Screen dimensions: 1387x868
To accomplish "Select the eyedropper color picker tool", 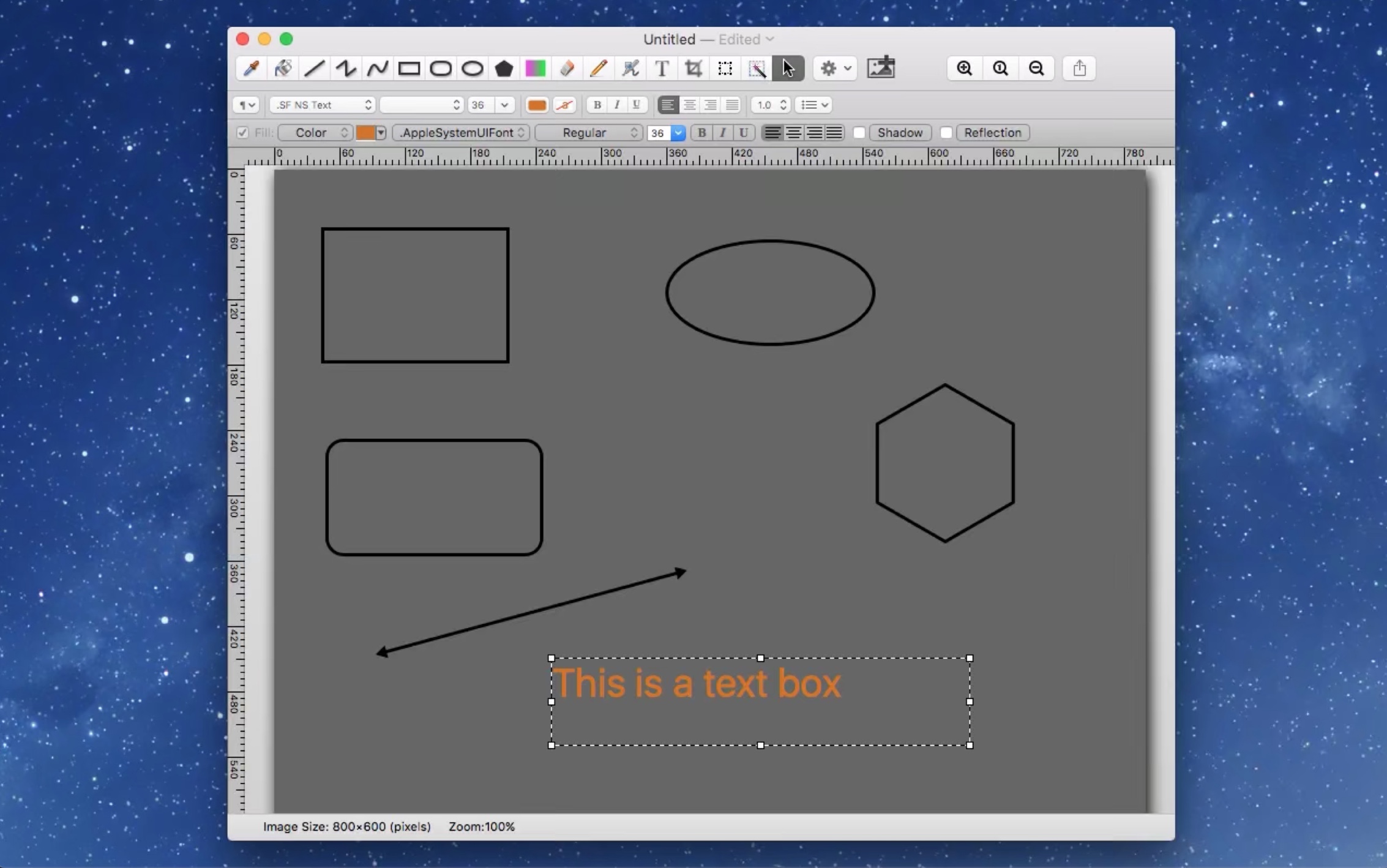I will click(251, 68).
